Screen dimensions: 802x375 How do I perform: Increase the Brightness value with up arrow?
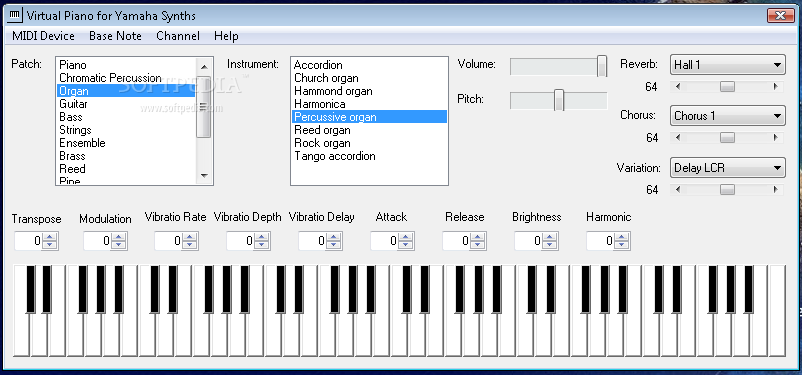click(x=550, y=236)
